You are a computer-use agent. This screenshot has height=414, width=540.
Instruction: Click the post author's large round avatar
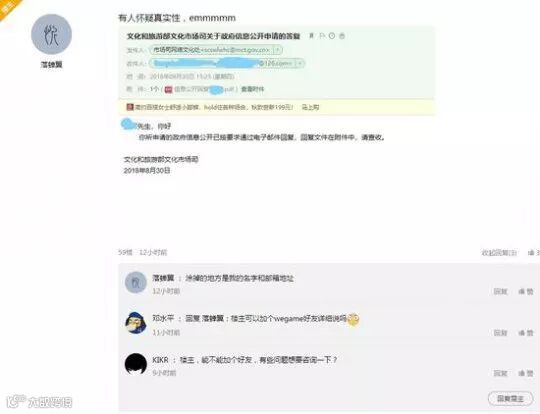click(52, 34)
